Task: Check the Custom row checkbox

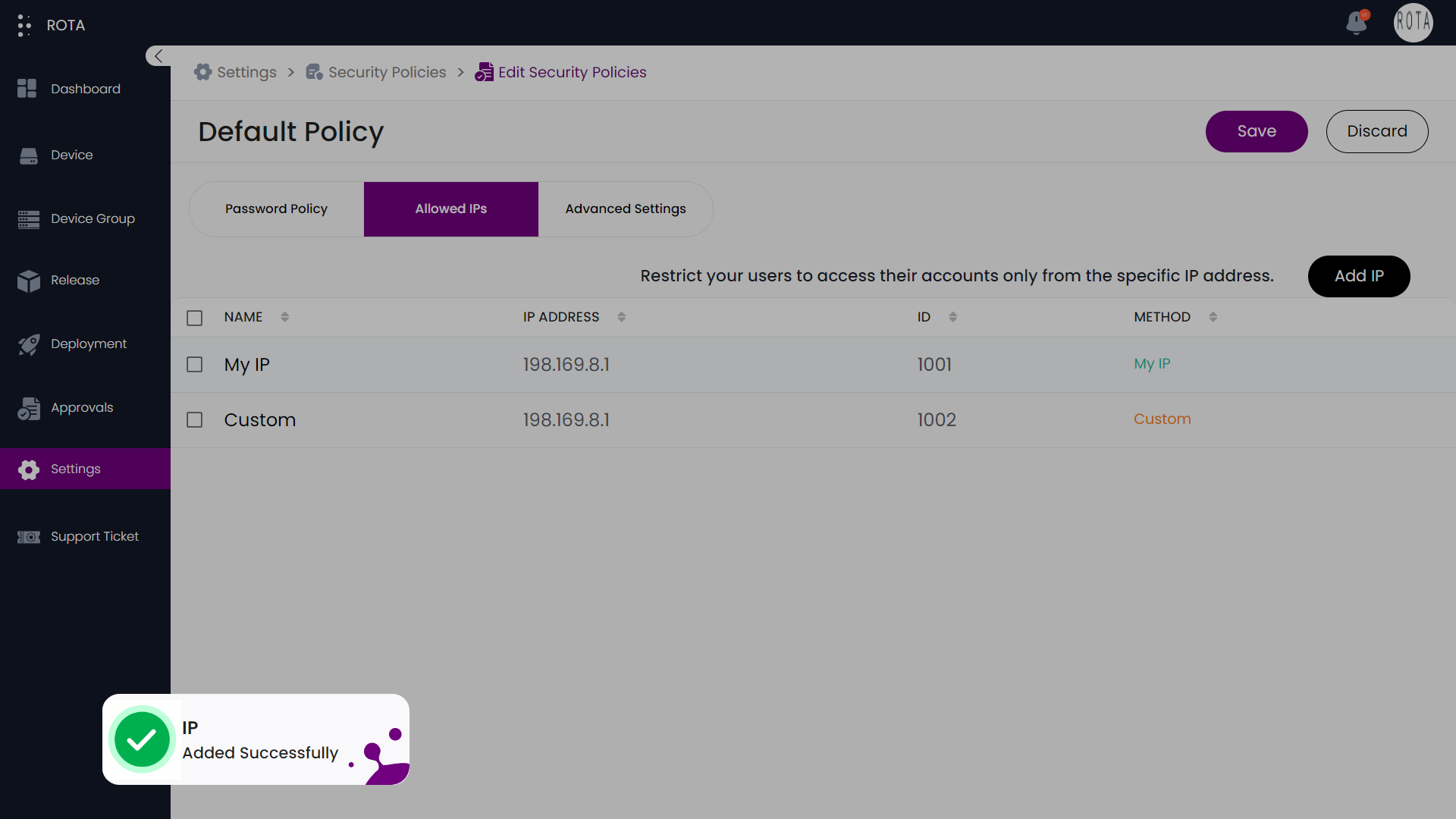Action: (x=195, y=420)
